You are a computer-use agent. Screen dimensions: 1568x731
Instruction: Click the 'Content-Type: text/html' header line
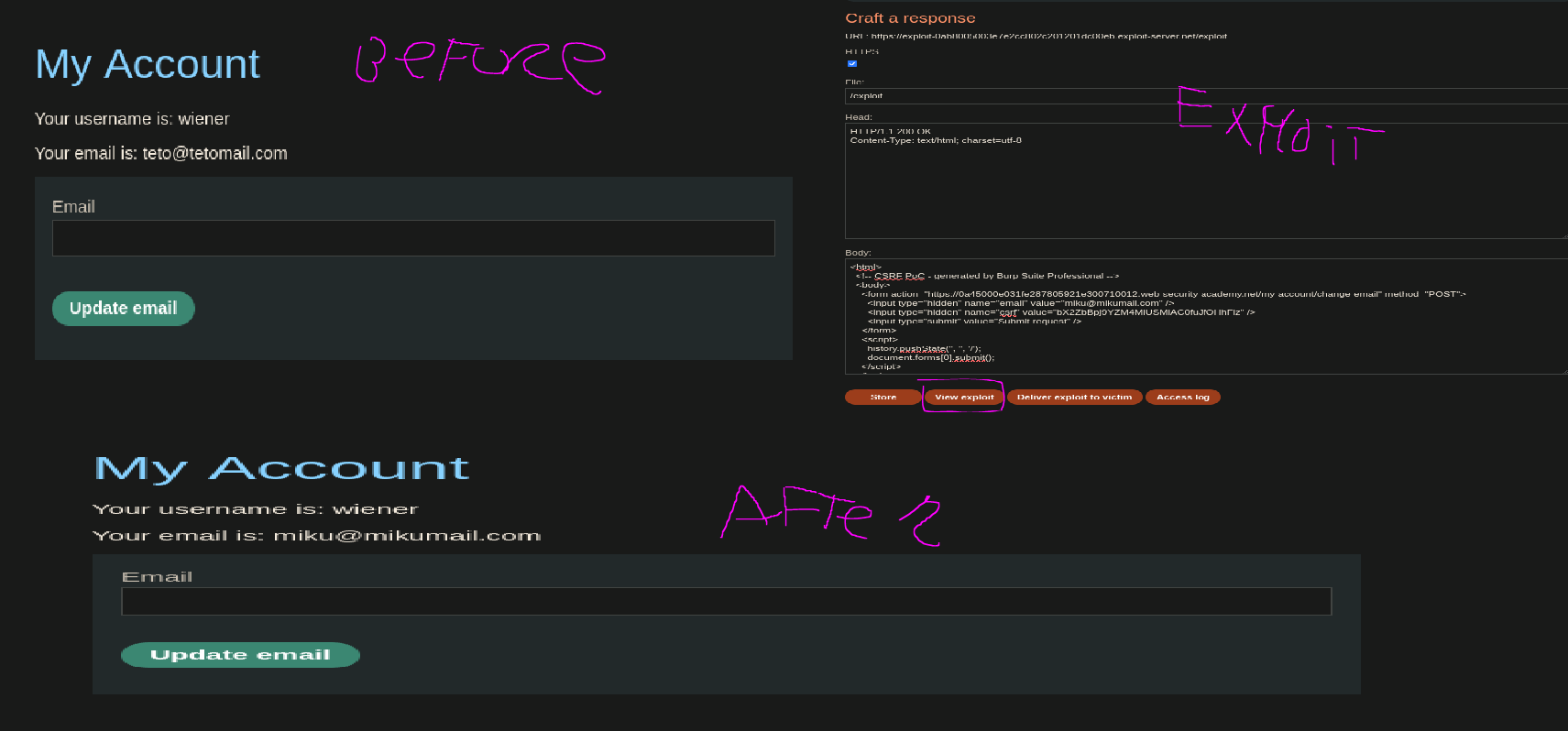coord(936,141)
